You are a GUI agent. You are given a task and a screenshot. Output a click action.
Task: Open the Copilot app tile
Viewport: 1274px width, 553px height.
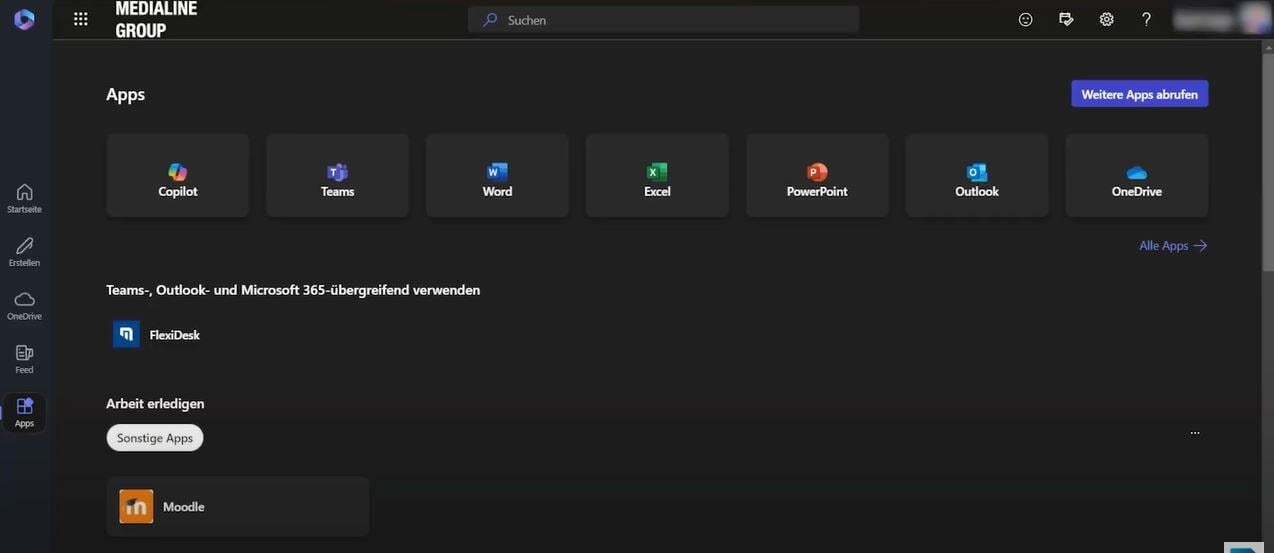178,176
